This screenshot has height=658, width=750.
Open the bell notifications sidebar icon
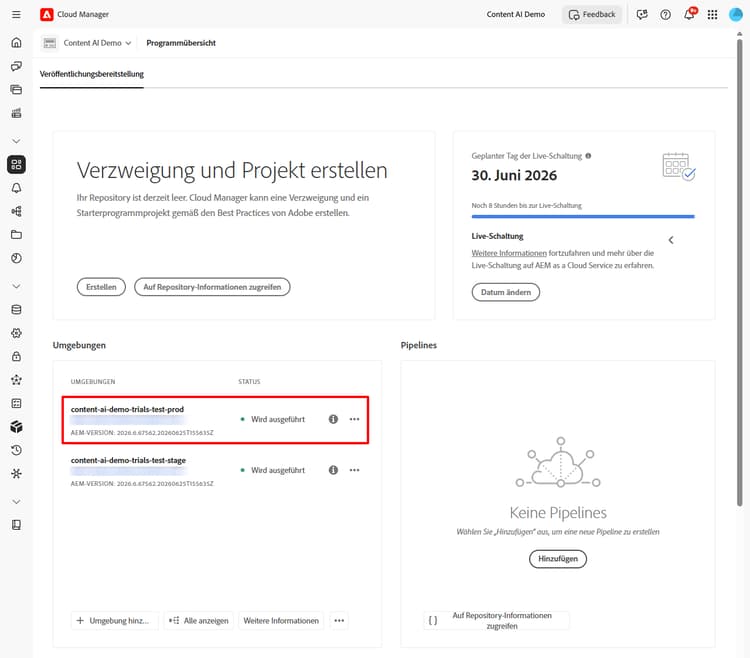coord(16,188)
